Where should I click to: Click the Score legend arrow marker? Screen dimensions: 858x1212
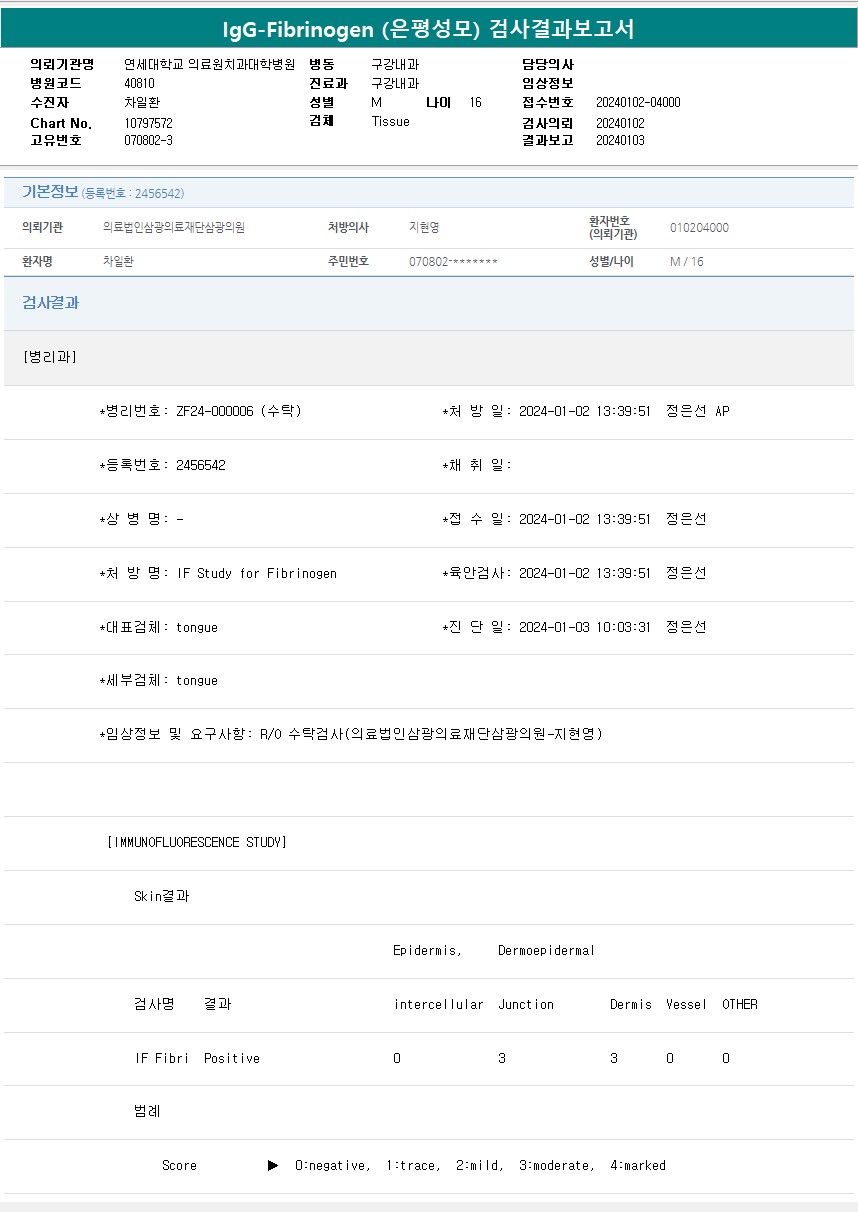point(273,1165)
